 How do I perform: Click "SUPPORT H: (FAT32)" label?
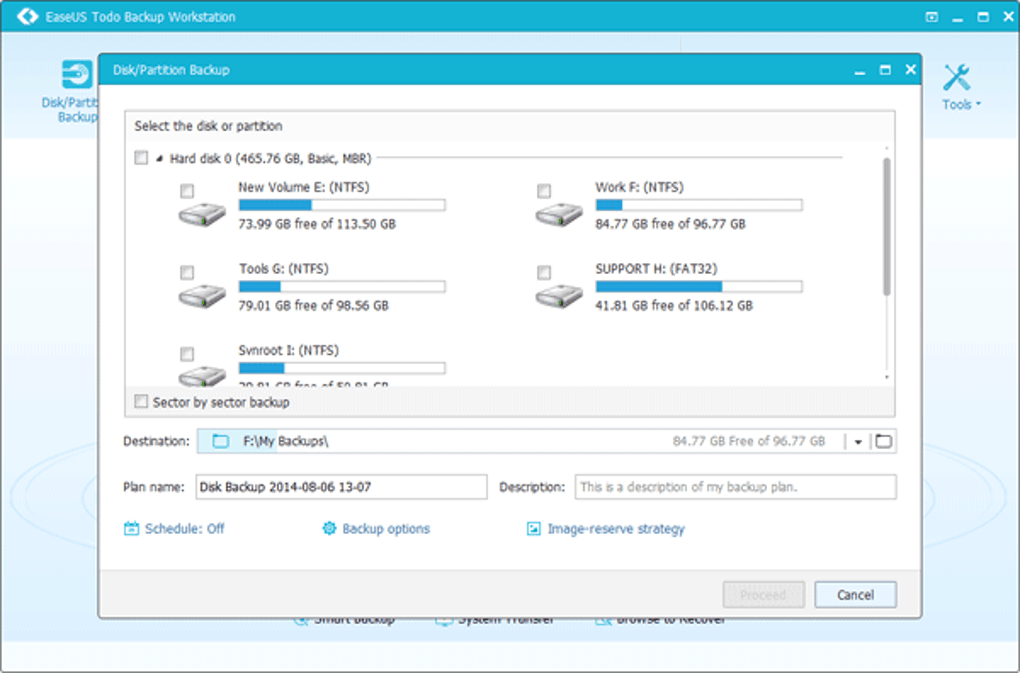656,269
